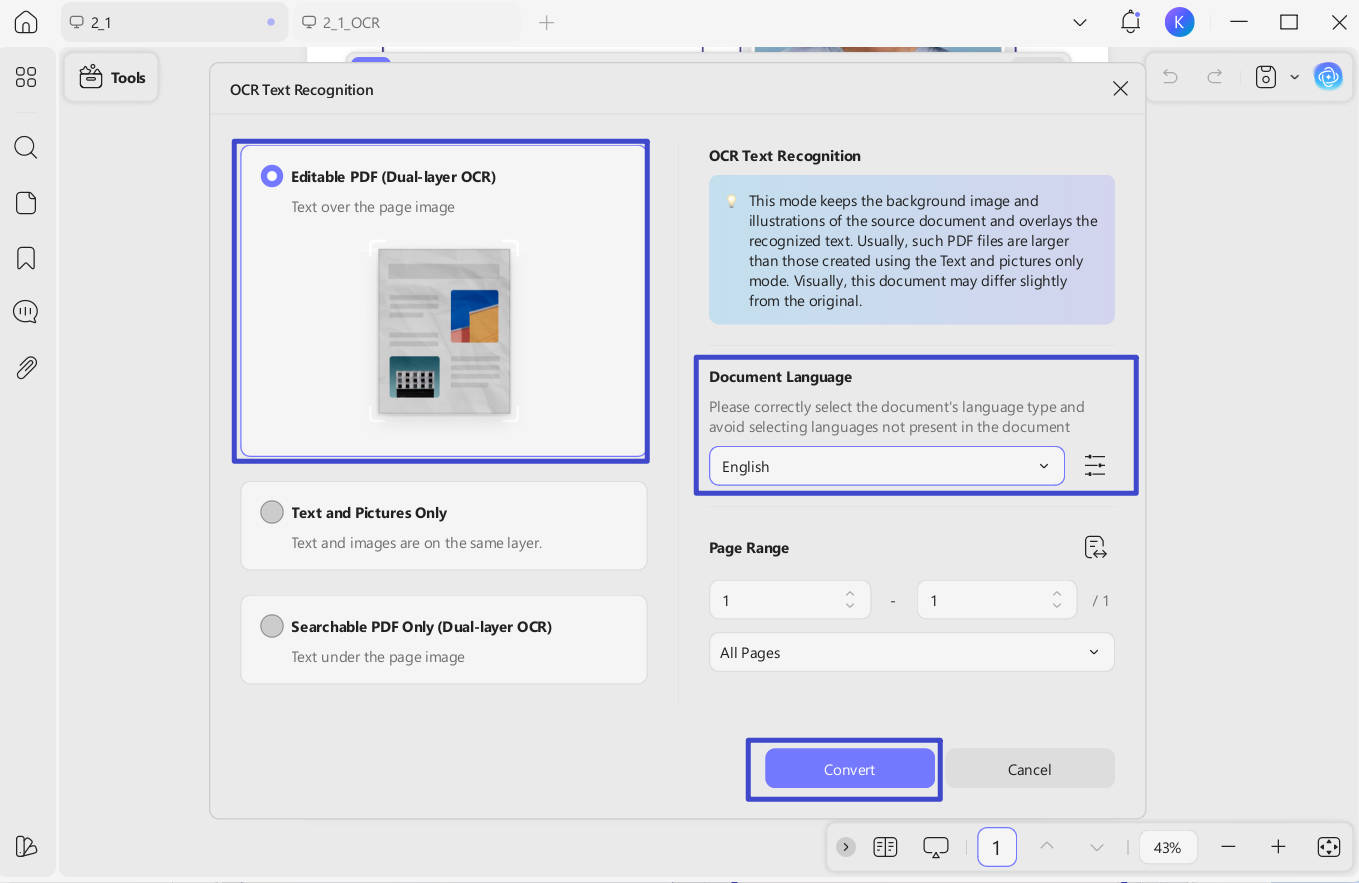Viewport: 1359px width, 883px height.
Task: Click the zoom in plus button
Action: click(1278, 847)
